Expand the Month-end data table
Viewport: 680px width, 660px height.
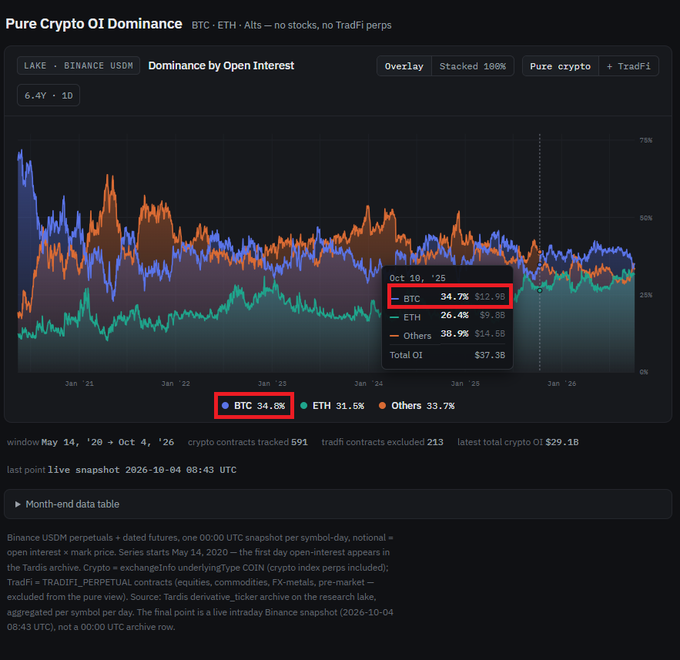(338, 504)
